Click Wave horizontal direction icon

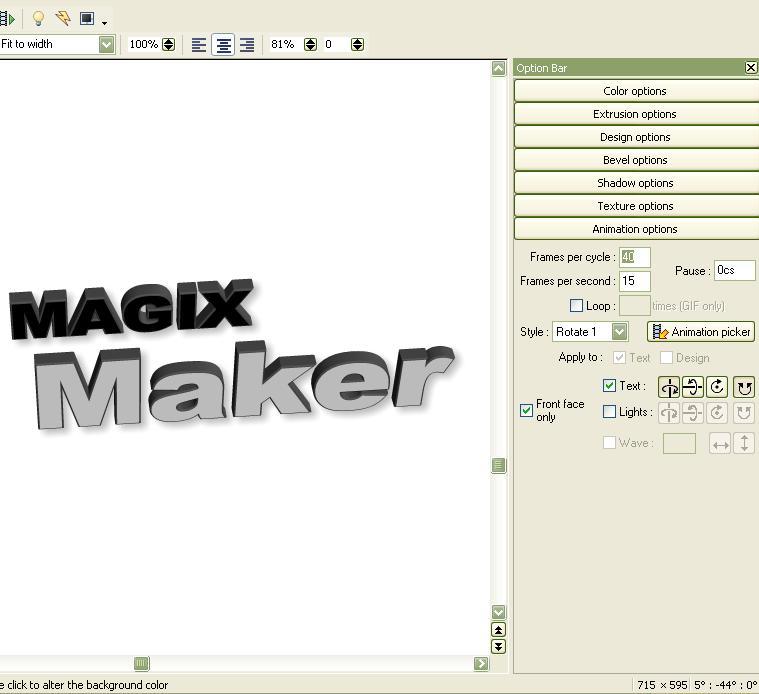tap(720, 444)
